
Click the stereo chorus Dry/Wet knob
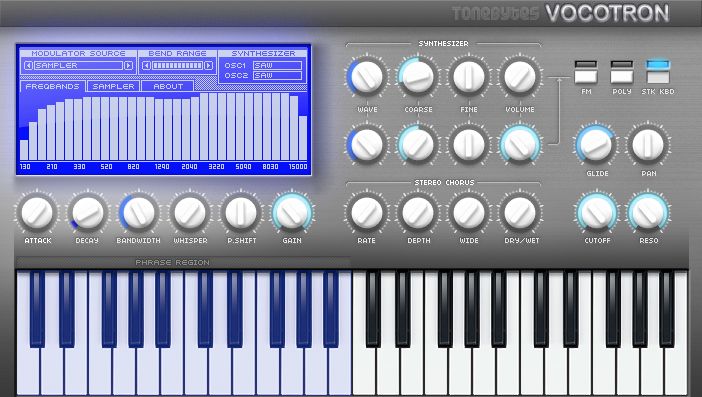pyautogui.click(x=520, y=213)
